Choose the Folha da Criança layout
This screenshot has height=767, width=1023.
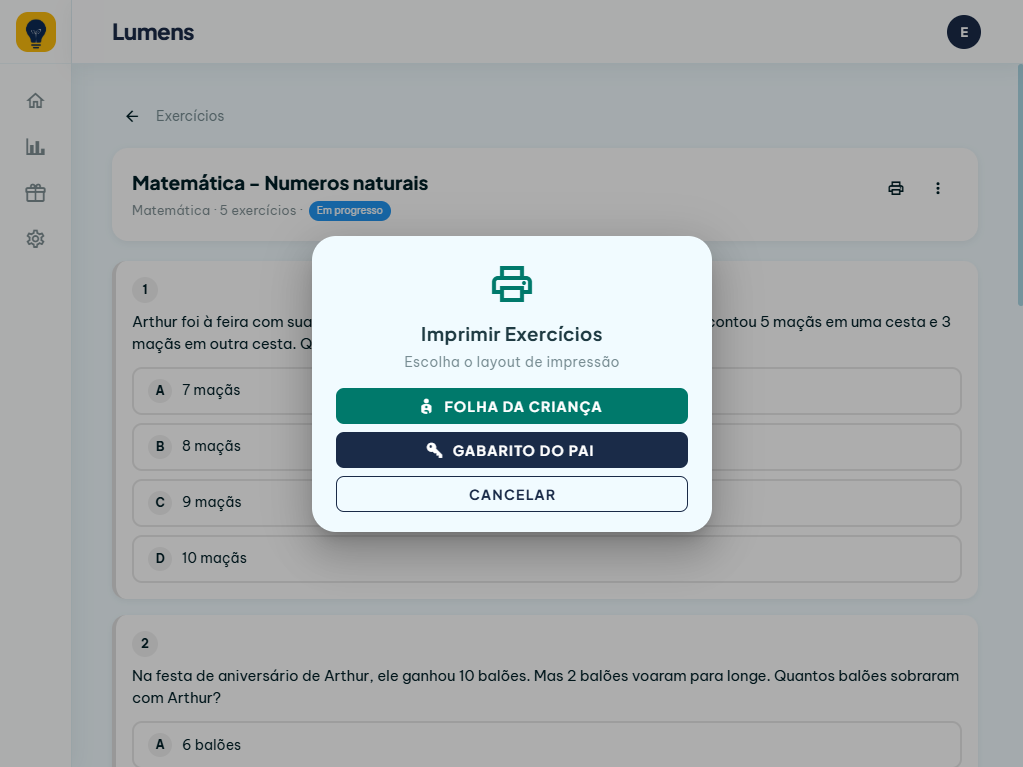point(512,406)
